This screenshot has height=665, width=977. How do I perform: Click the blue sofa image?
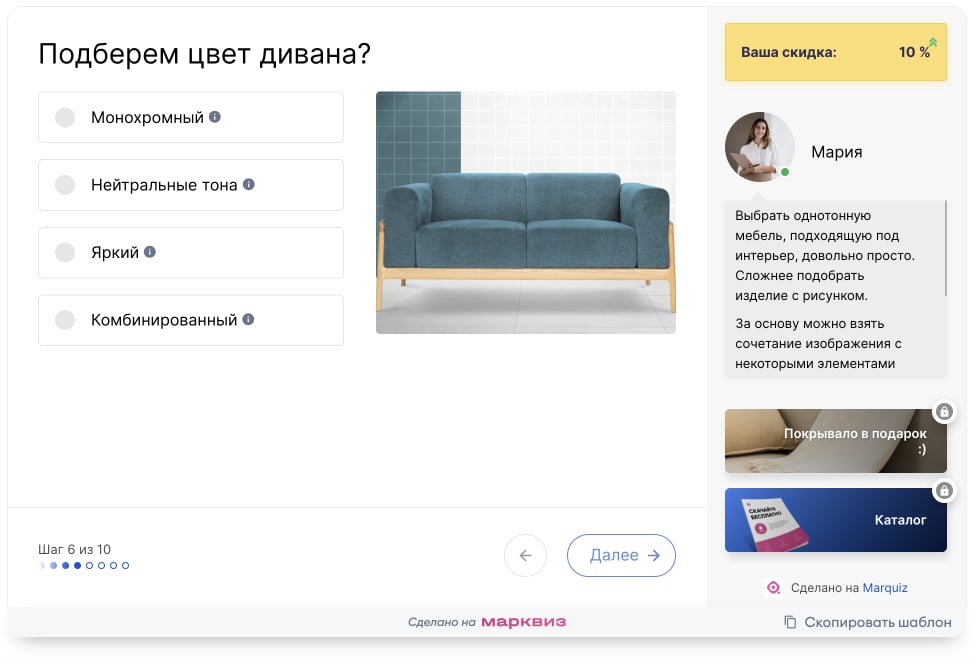[525, 213]
